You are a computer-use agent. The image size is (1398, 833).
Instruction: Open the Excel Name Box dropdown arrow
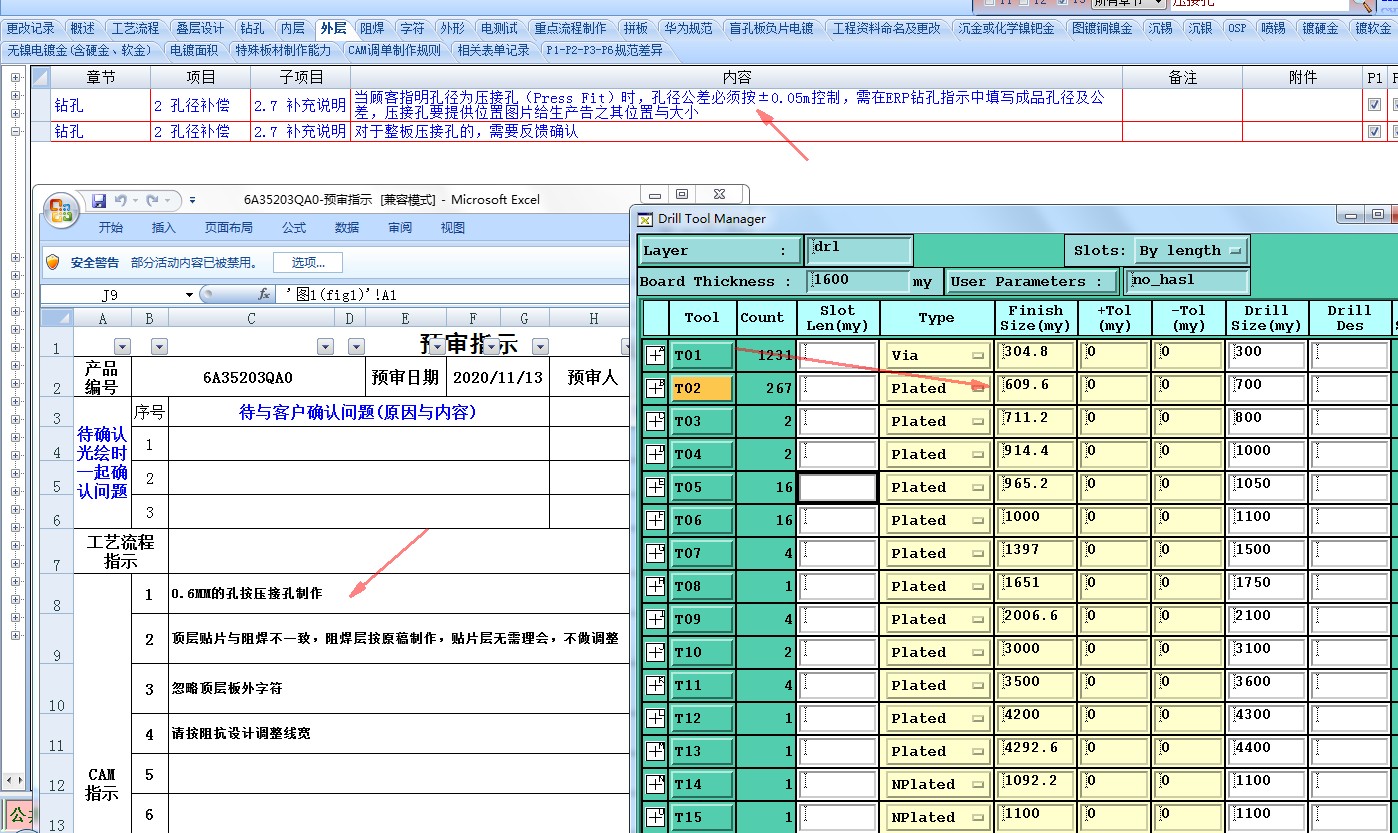point(190,295)
